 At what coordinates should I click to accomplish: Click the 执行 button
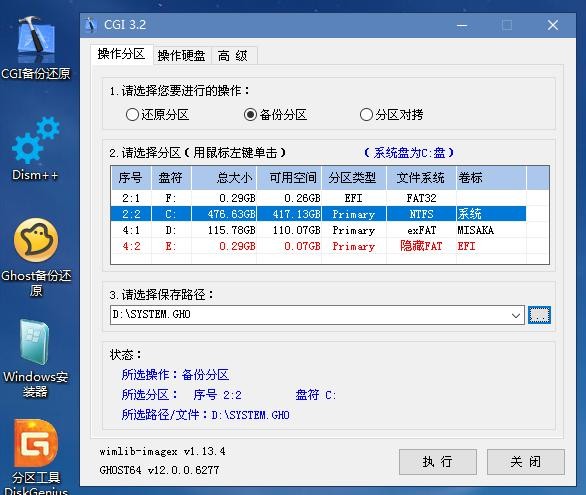pos(438,462)
